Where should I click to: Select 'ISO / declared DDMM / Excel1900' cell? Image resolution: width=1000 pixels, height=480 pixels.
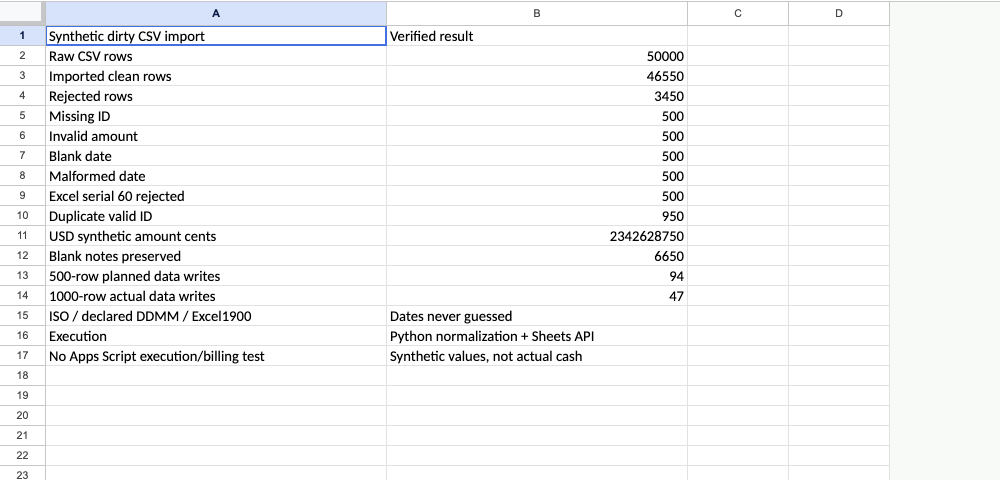[216, 316]
